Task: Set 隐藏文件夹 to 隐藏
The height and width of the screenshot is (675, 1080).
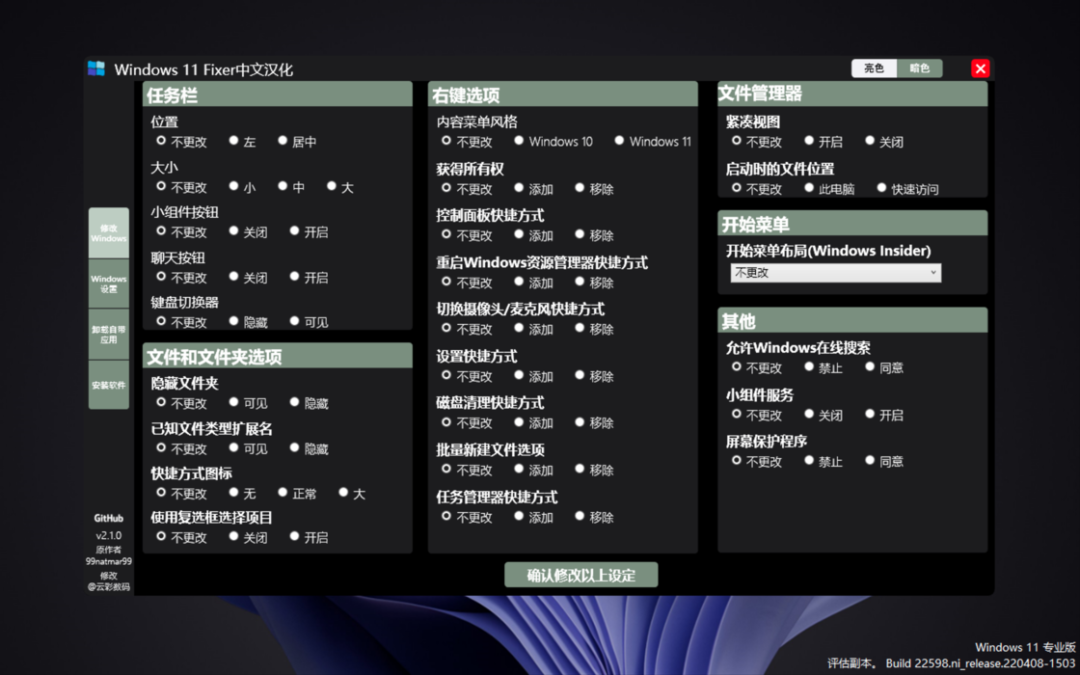Action: pyautogui.click(x=309, y=403)
